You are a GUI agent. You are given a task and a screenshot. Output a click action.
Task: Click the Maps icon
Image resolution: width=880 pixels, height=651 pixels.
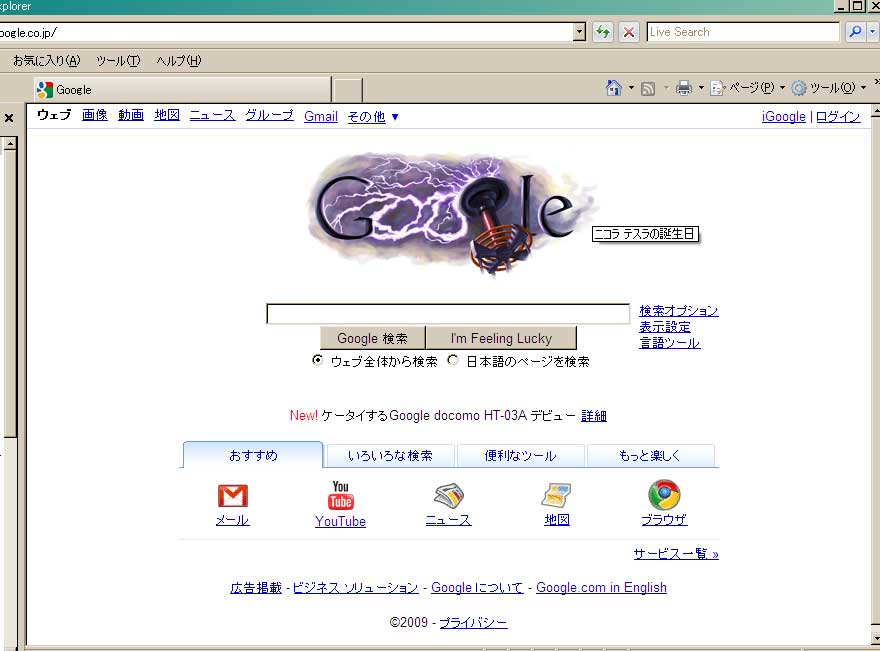click(556, 495)
